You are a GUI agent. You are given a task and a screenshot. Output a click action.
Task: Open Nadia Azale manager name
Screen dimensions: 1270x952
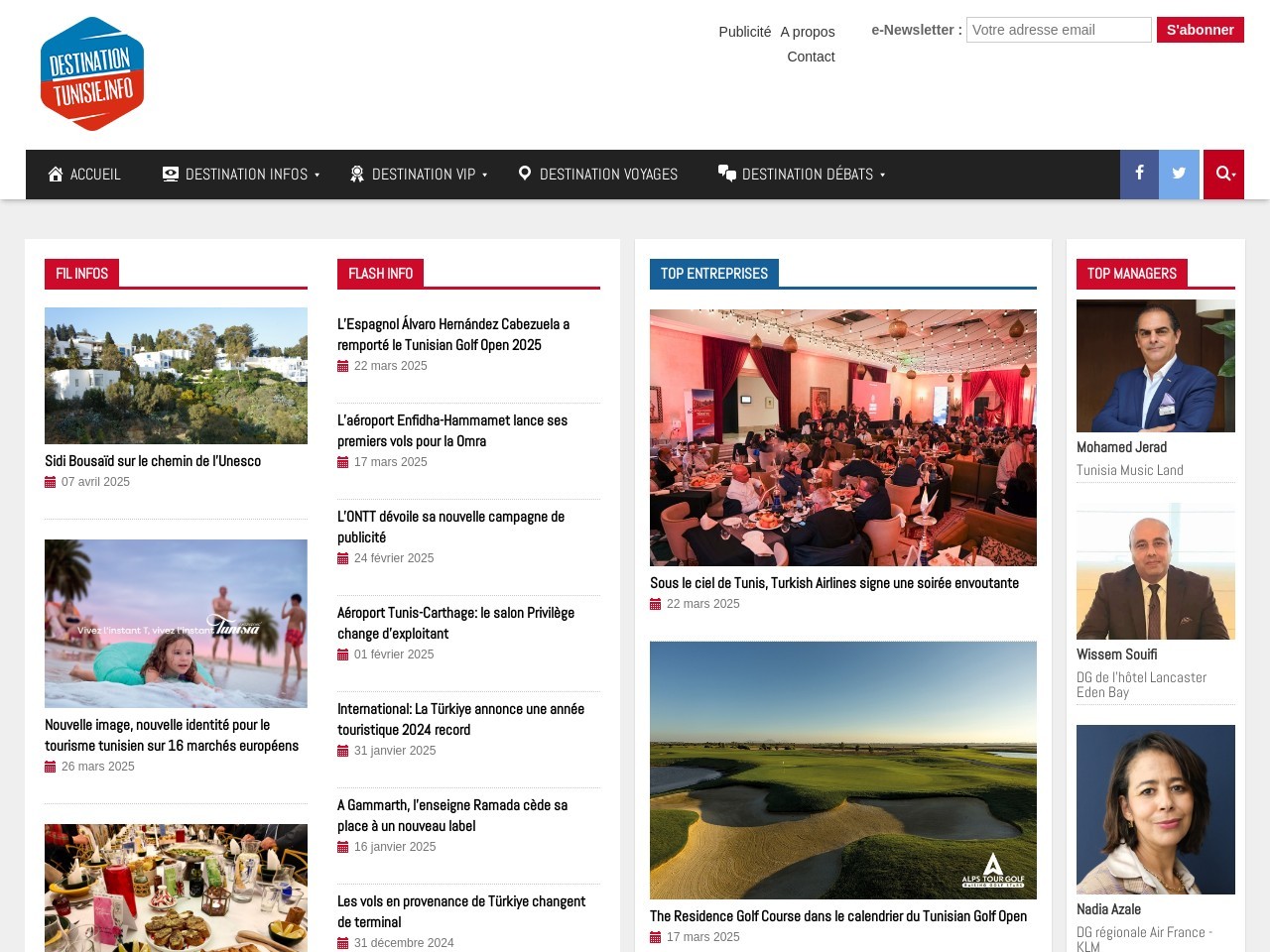tap(1109, 909)
